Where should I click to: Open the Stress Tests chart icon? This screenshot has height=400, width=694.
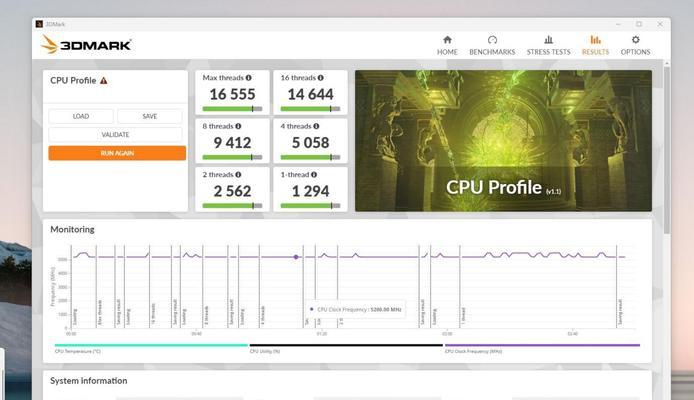pyautogui.click(x=548, y=40)
